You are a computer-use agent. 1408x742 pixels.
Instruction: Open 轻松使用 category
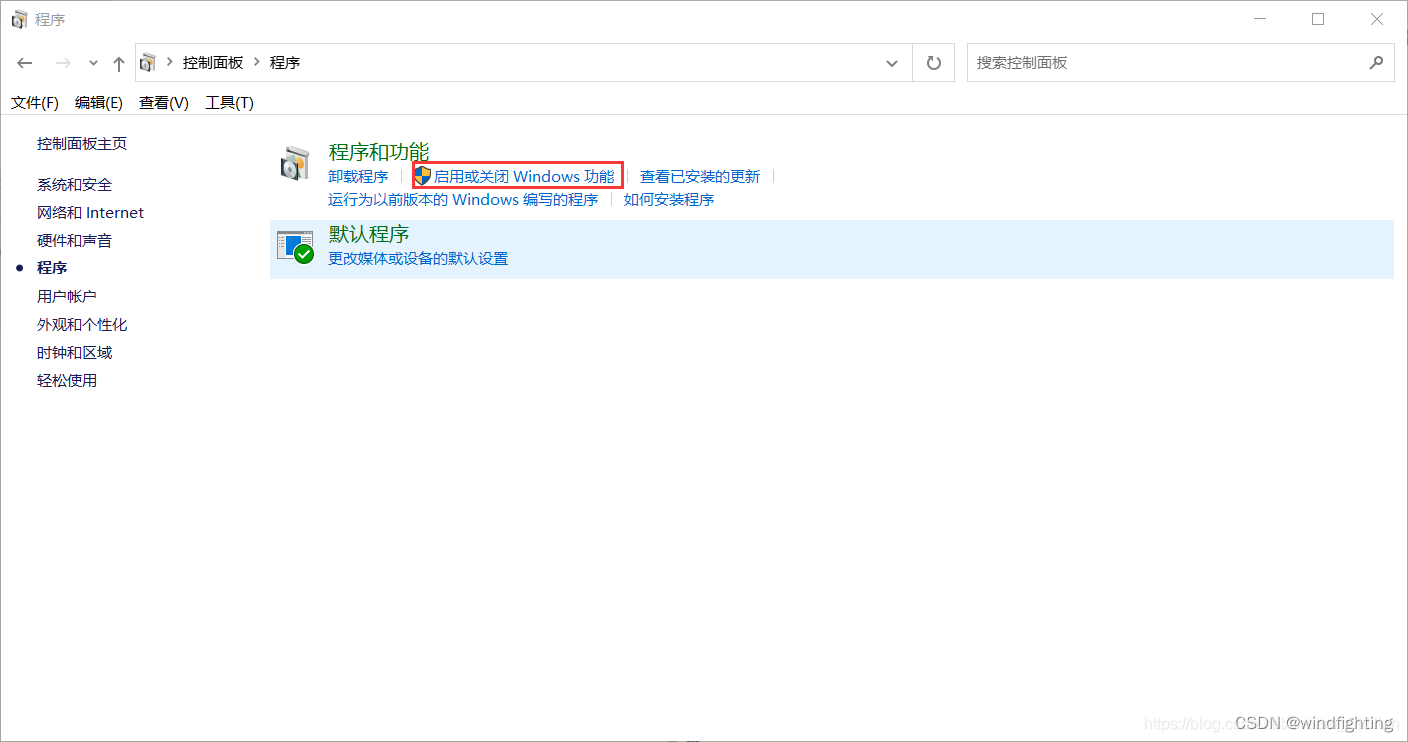pos(67,380)
